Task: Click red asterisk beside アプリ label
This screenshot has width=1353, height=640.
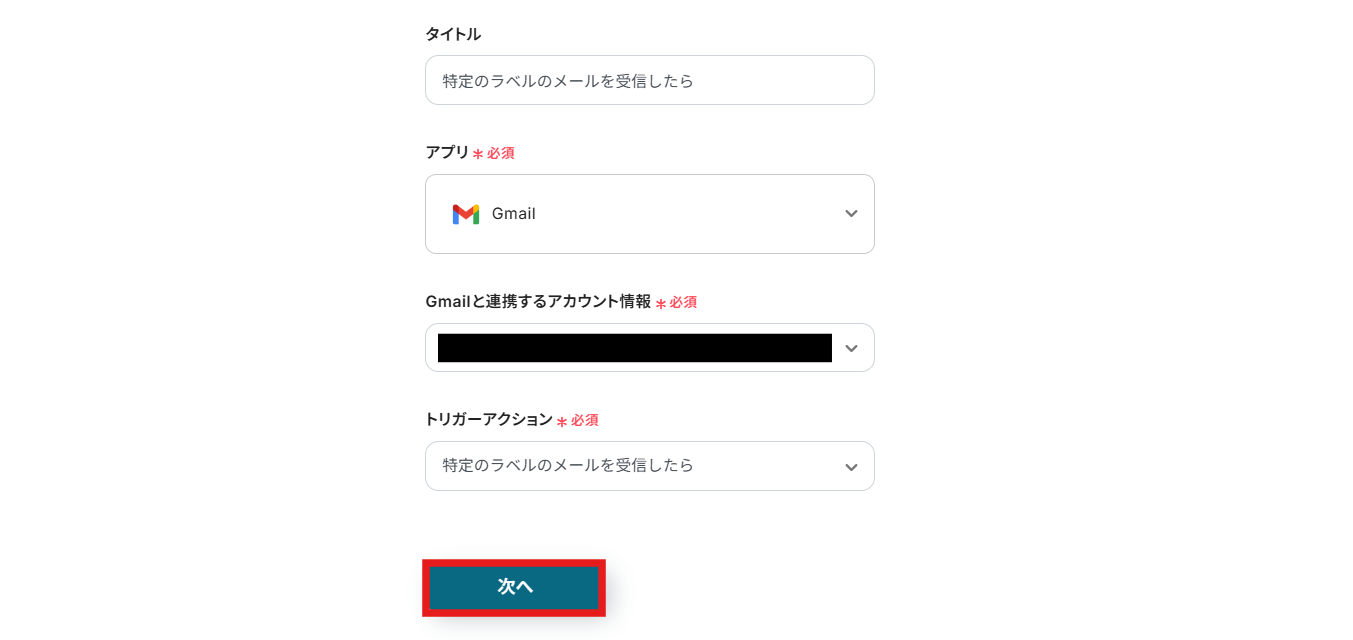Action: tap(478, 154)
